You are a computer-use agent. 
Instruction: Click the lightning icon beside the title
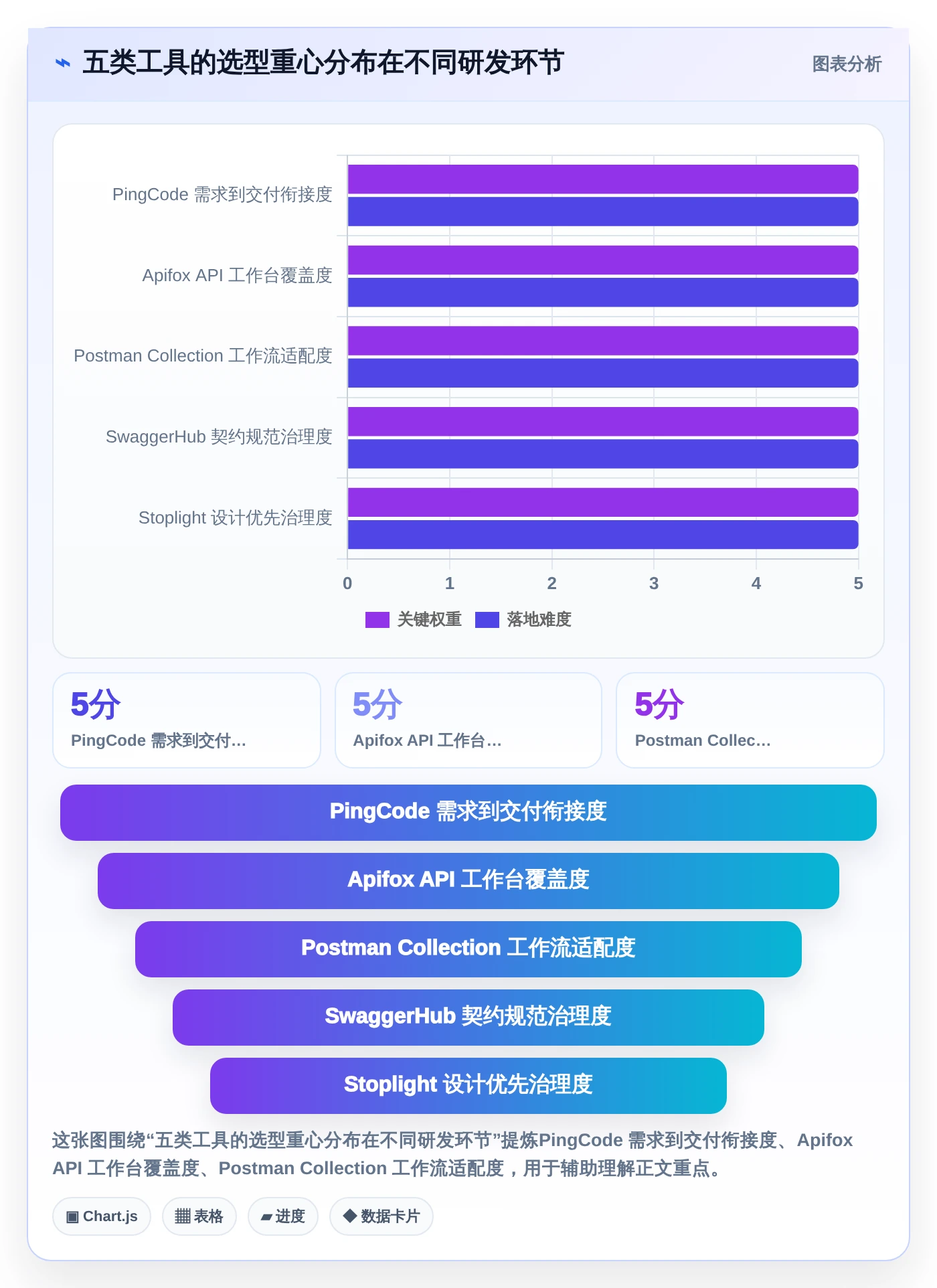coord(63,64)
